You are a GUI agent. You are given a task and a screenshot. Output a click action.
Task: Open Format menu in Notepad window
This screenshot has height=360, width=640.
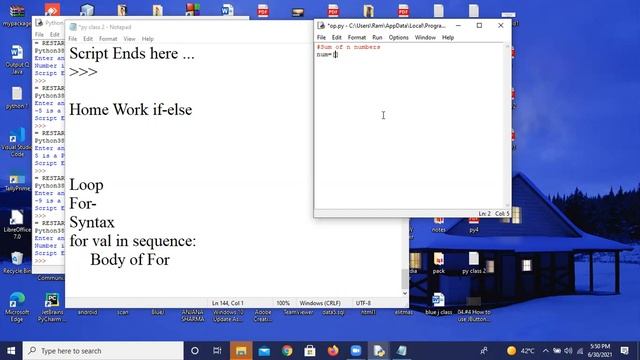108,39
